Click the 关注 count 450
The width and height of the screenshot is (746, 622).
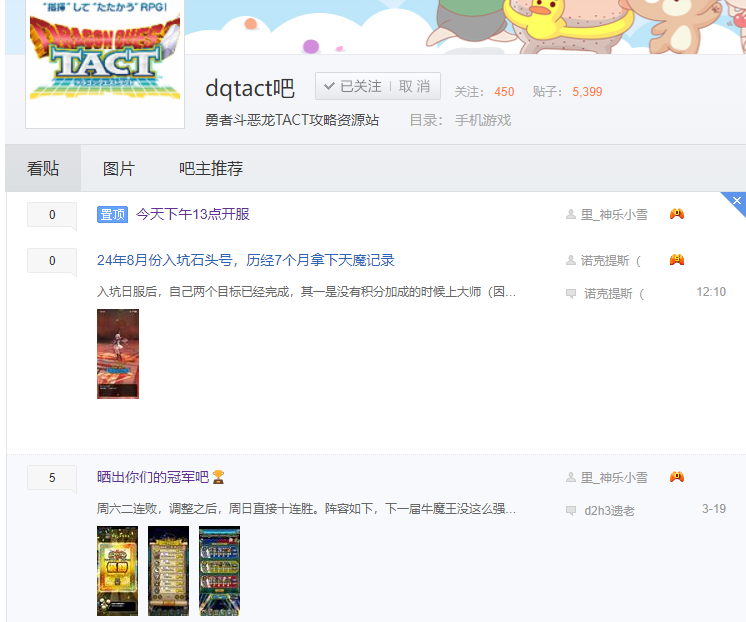click(504, 92)
